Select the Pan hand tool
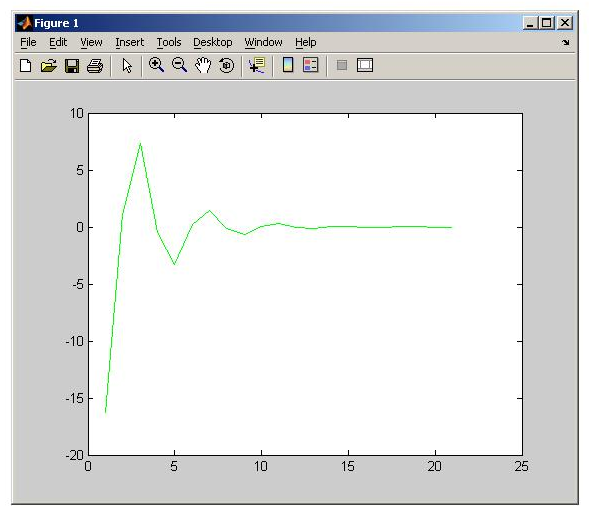 click(203, 65)
